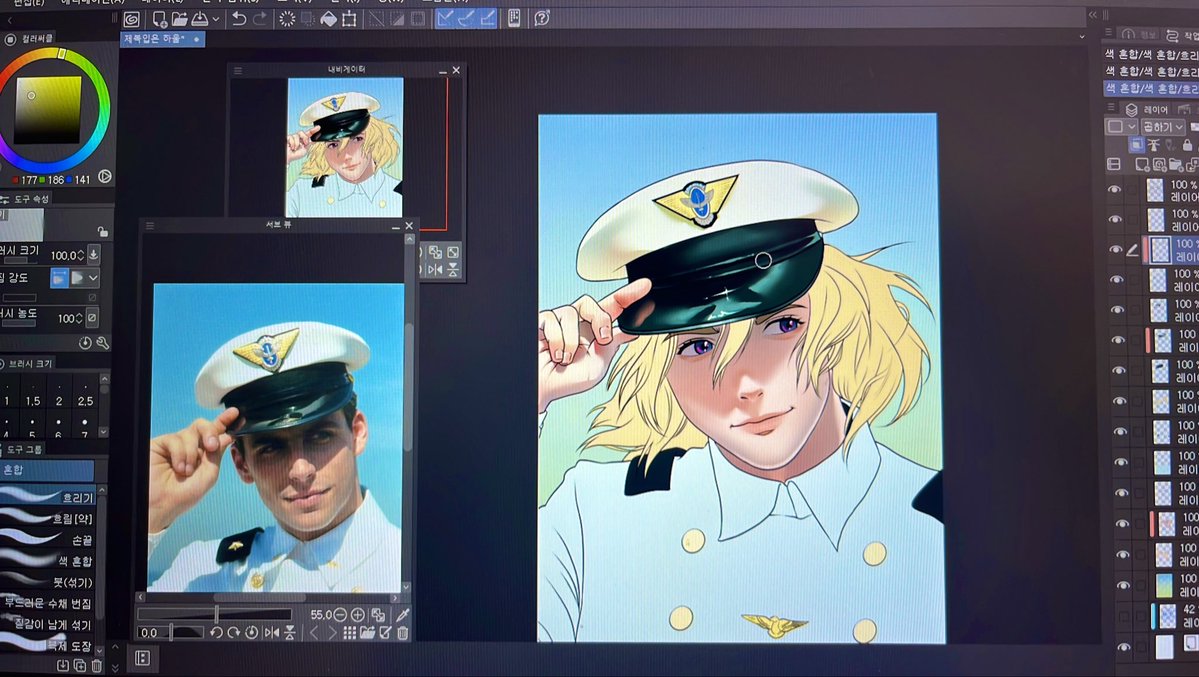The width and height of the screenshot is (1199, 677).
Task: Open the 컬러써클 color wheel tab
Action: 31,38
